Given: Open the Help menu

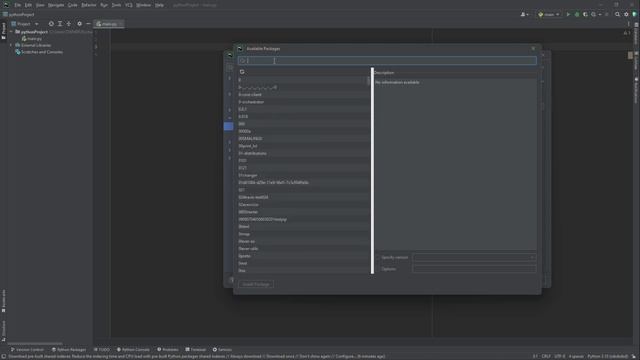Looking at the screenshot, I should pos(159,5).
